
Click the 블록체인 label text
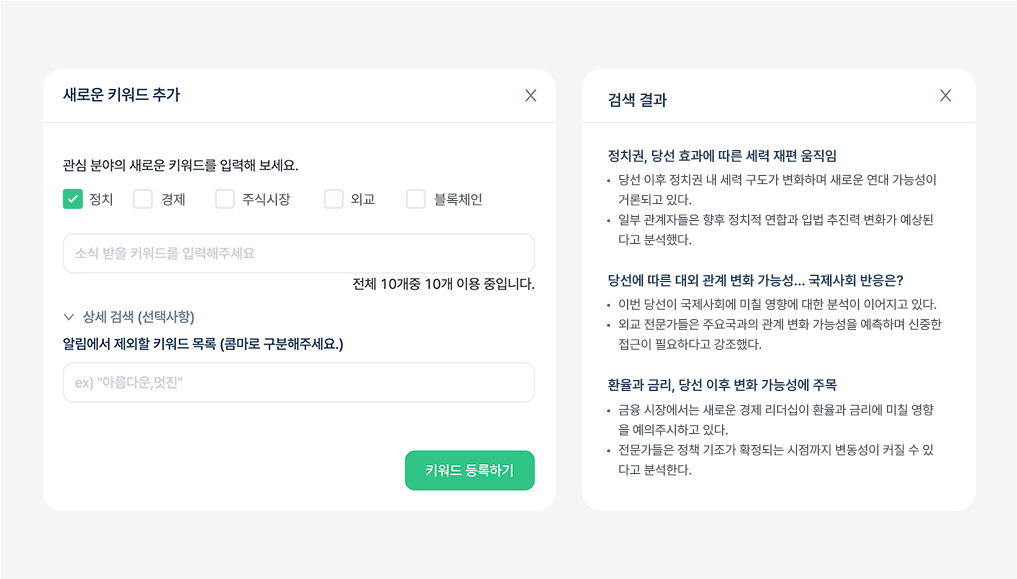tap(458, 199)
